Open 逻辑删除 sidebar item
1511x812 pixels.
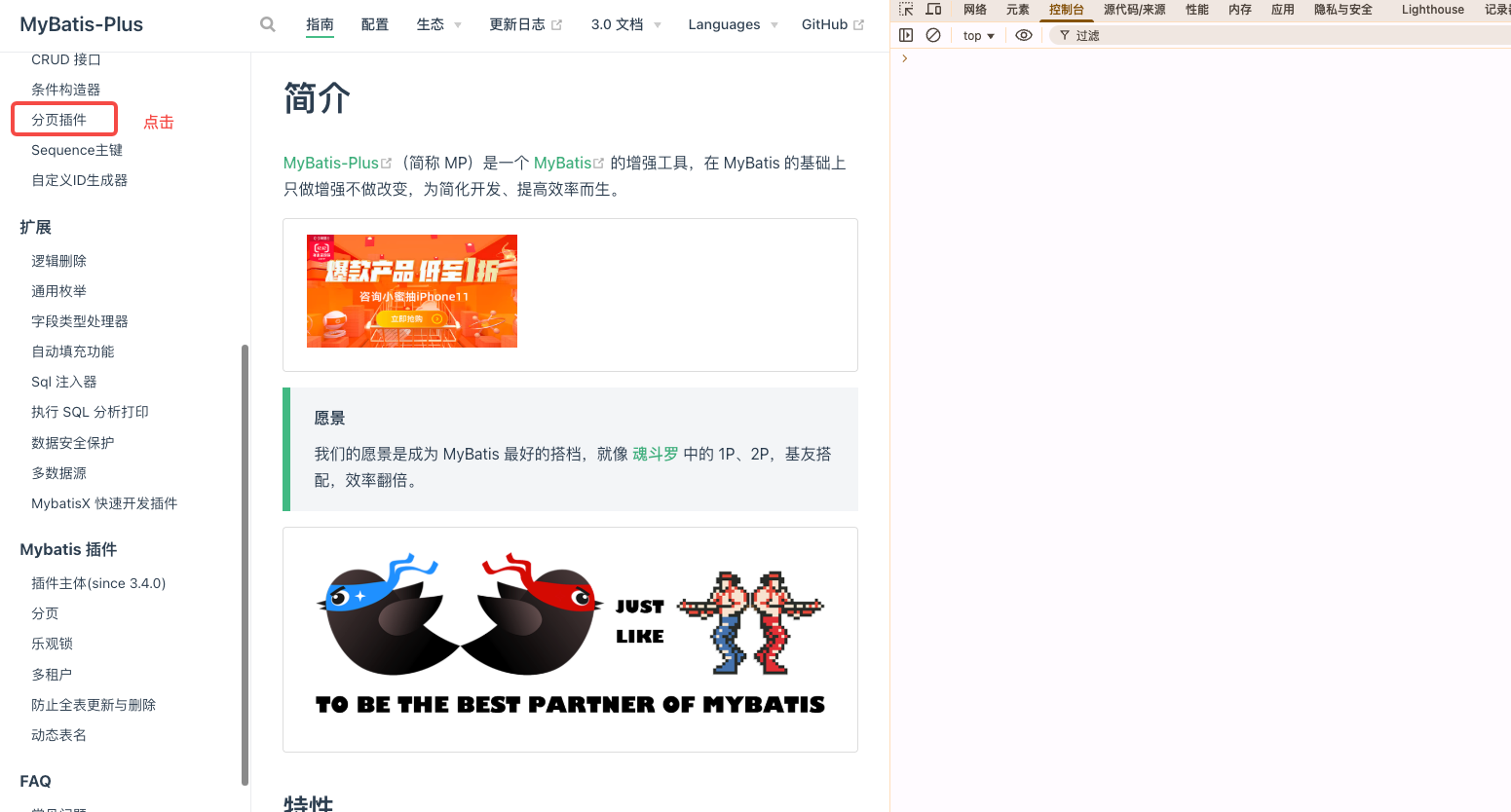59,261
